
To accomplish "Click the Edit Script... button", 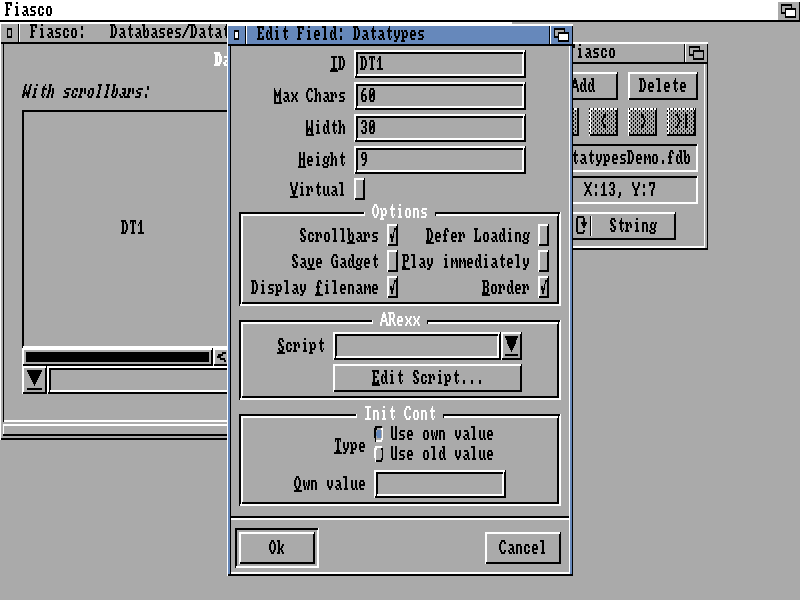I will coord(427,378).
